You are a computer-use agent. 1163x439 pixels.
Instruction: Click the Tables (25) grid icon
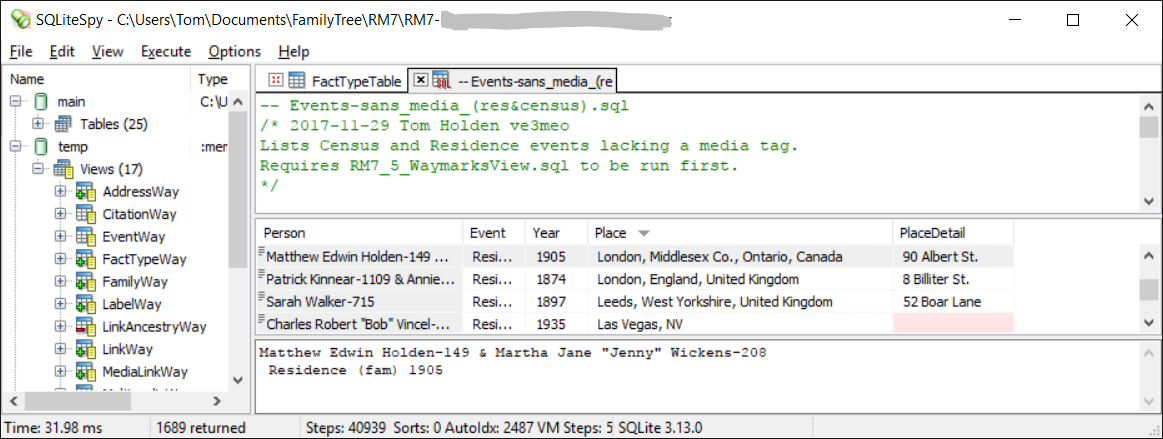[x=64, y=124]
